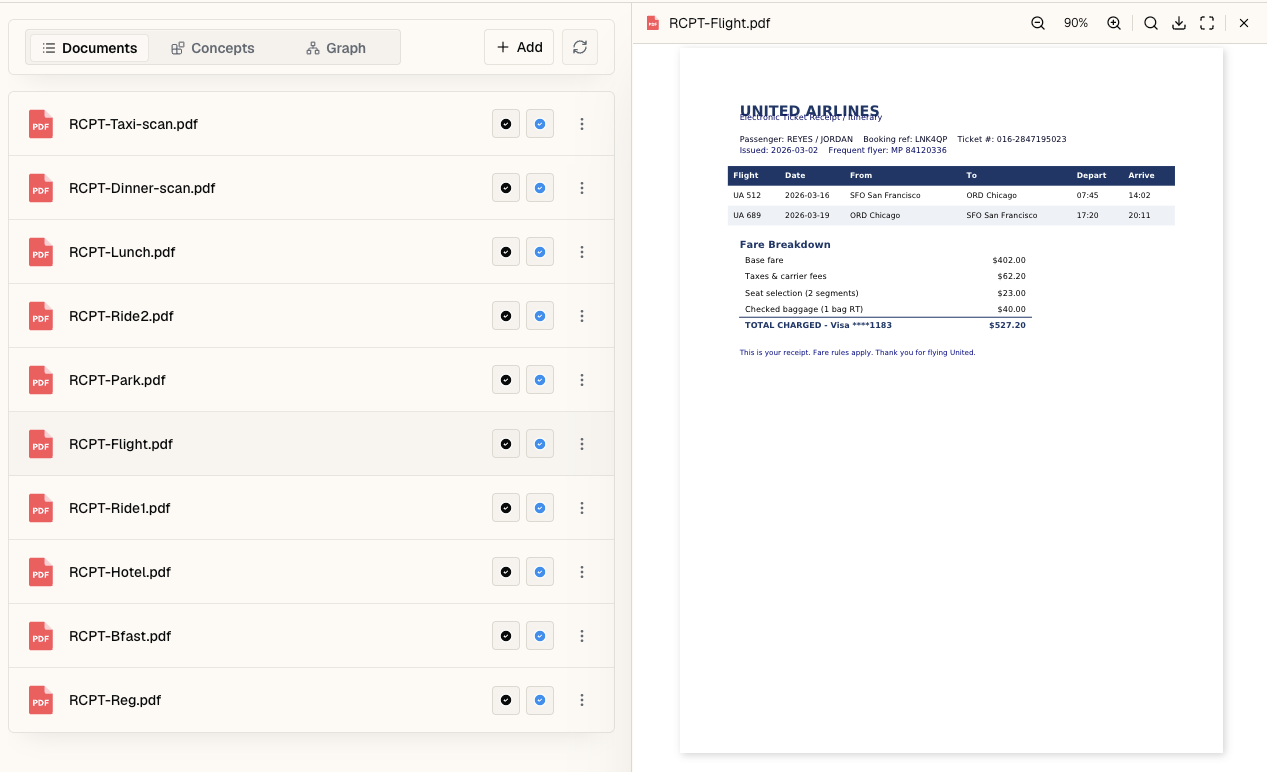Click black check icon for RCPT-Hotel.pdf

(x=506, y=572)
